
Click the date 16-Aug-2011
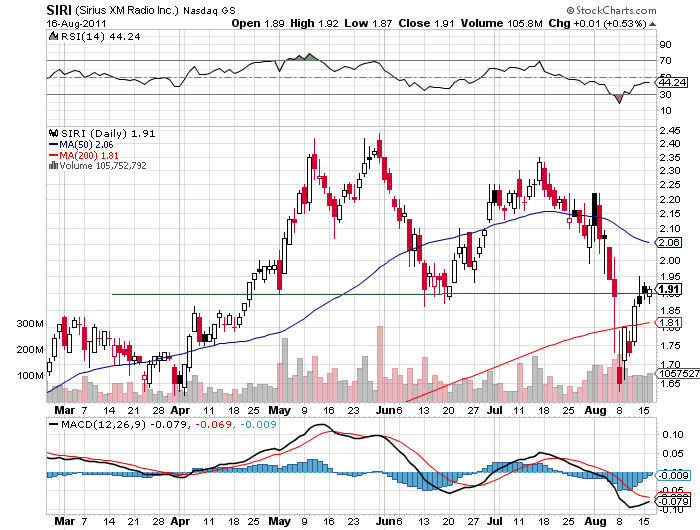click(x=76, y=23)
